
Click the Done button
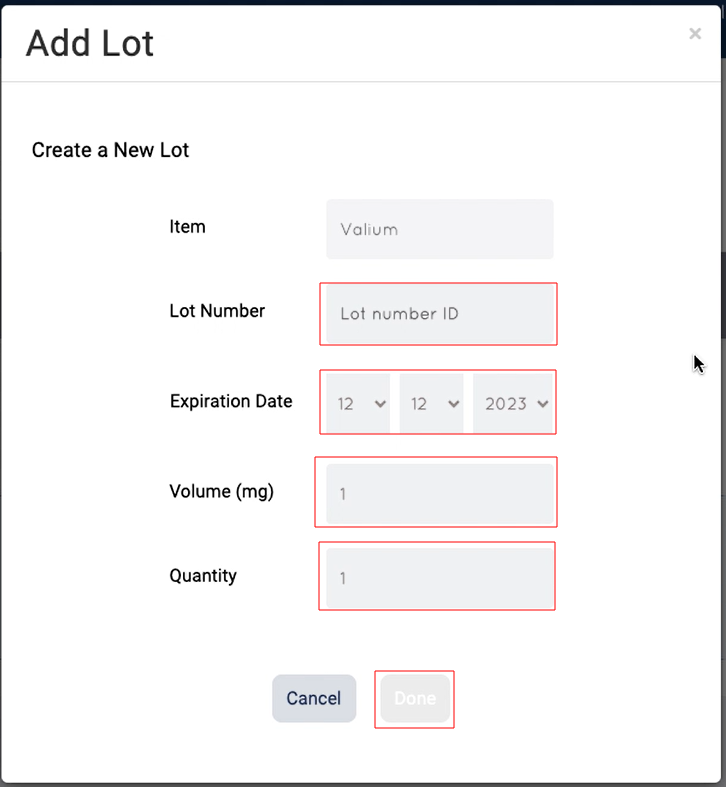(415, 699)
